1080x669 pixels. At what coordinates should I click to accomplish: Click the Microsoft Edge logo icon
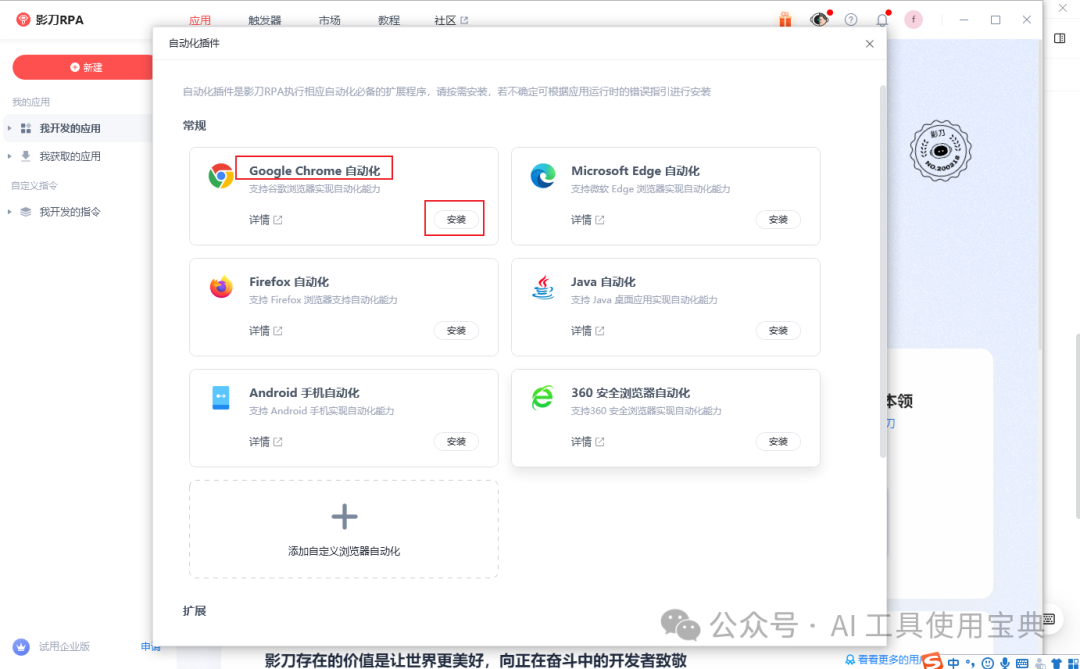(543, 176)
